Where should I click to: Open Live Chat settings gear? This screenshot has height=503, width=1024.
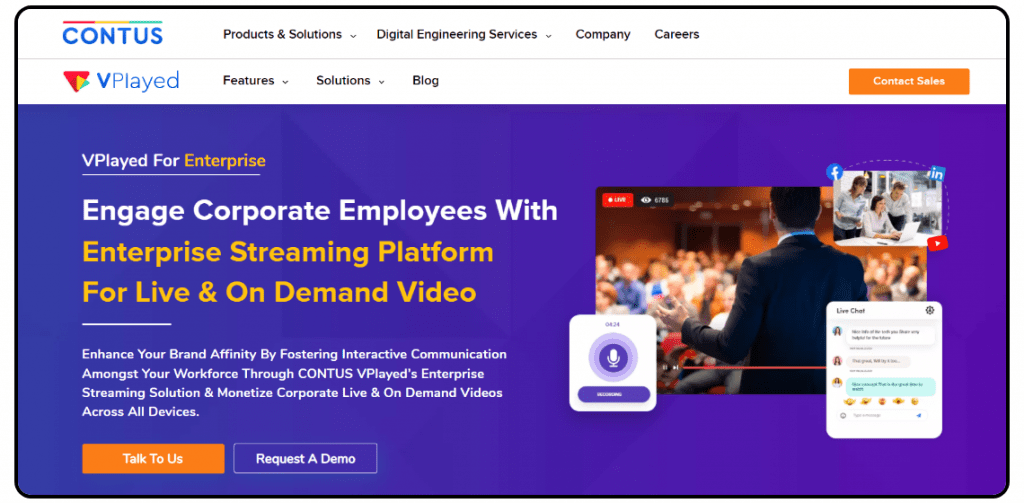tap(930, 310)
